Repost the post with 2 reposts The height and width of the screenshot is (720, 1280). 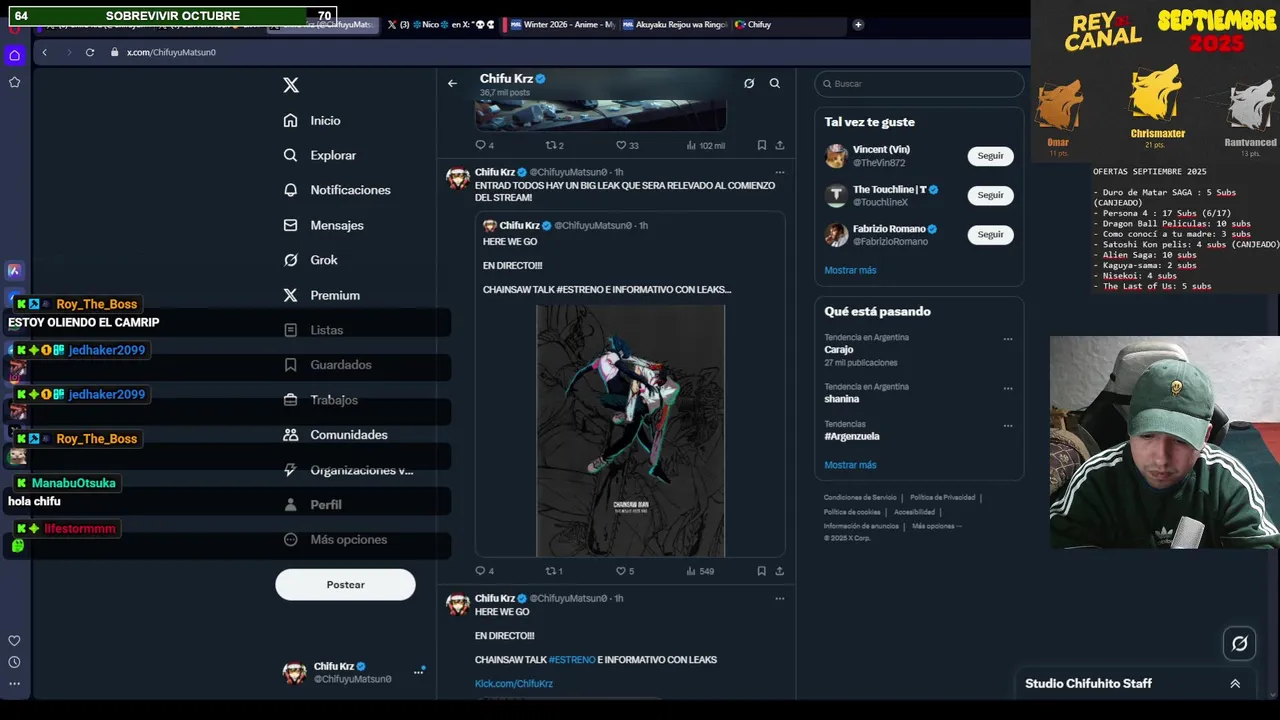554,145
